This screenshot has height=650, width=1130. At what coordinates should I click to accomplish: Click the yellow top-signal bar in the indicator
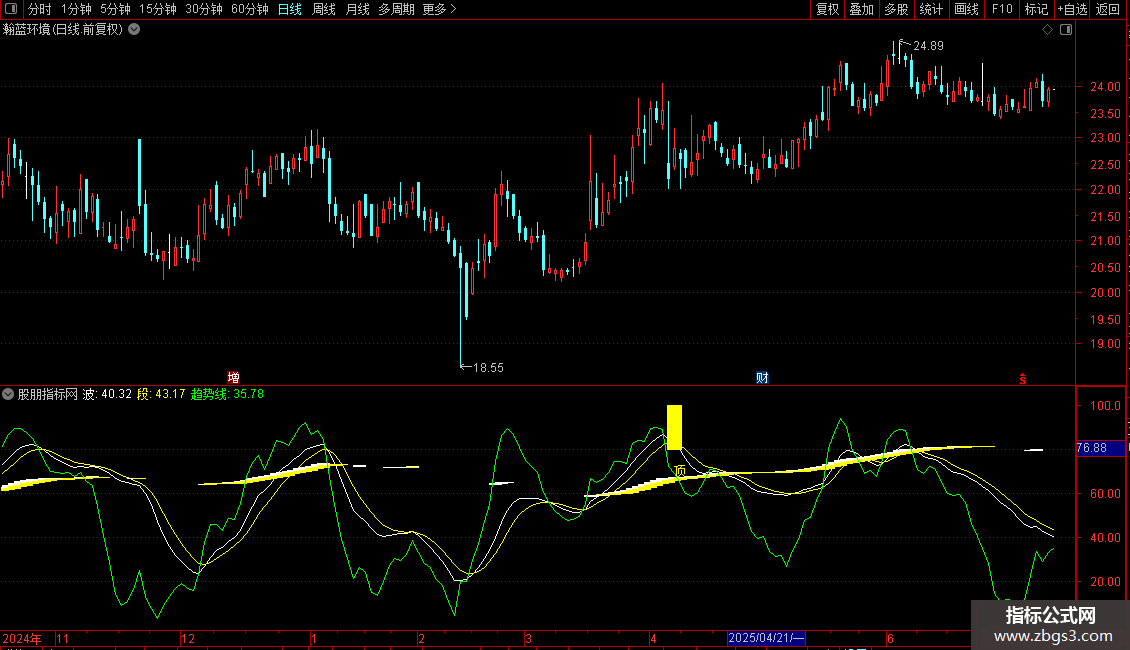[x=675, y=427]
